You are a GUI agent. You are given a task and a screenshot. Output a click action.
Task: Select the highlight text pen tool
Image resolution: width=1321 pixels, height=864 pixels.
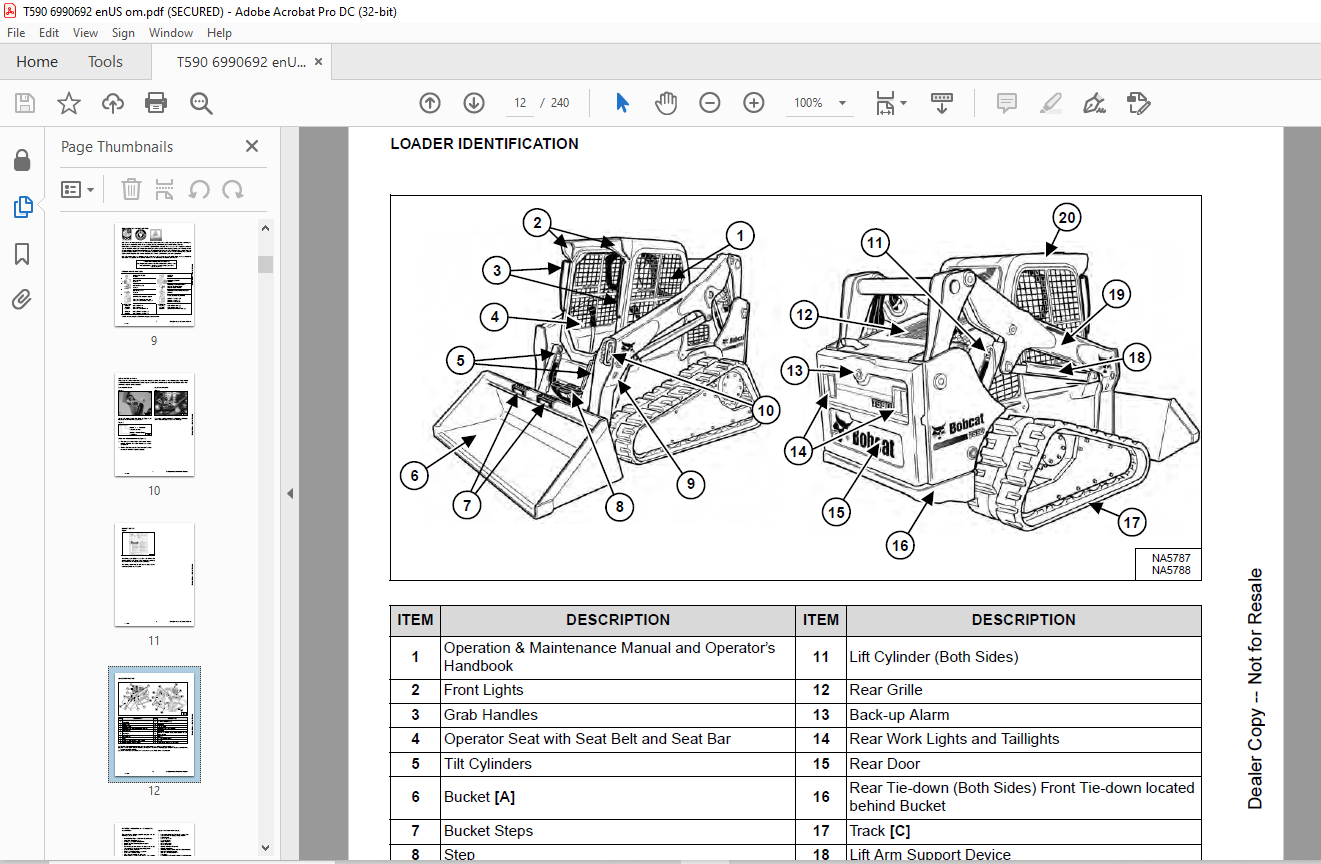[1050, 103]
